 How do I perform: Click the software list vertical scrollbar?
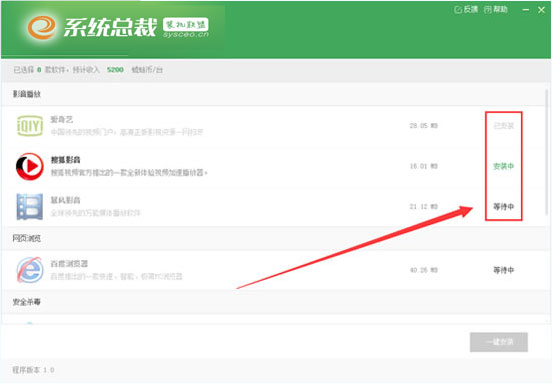click(x=547, y=152)
